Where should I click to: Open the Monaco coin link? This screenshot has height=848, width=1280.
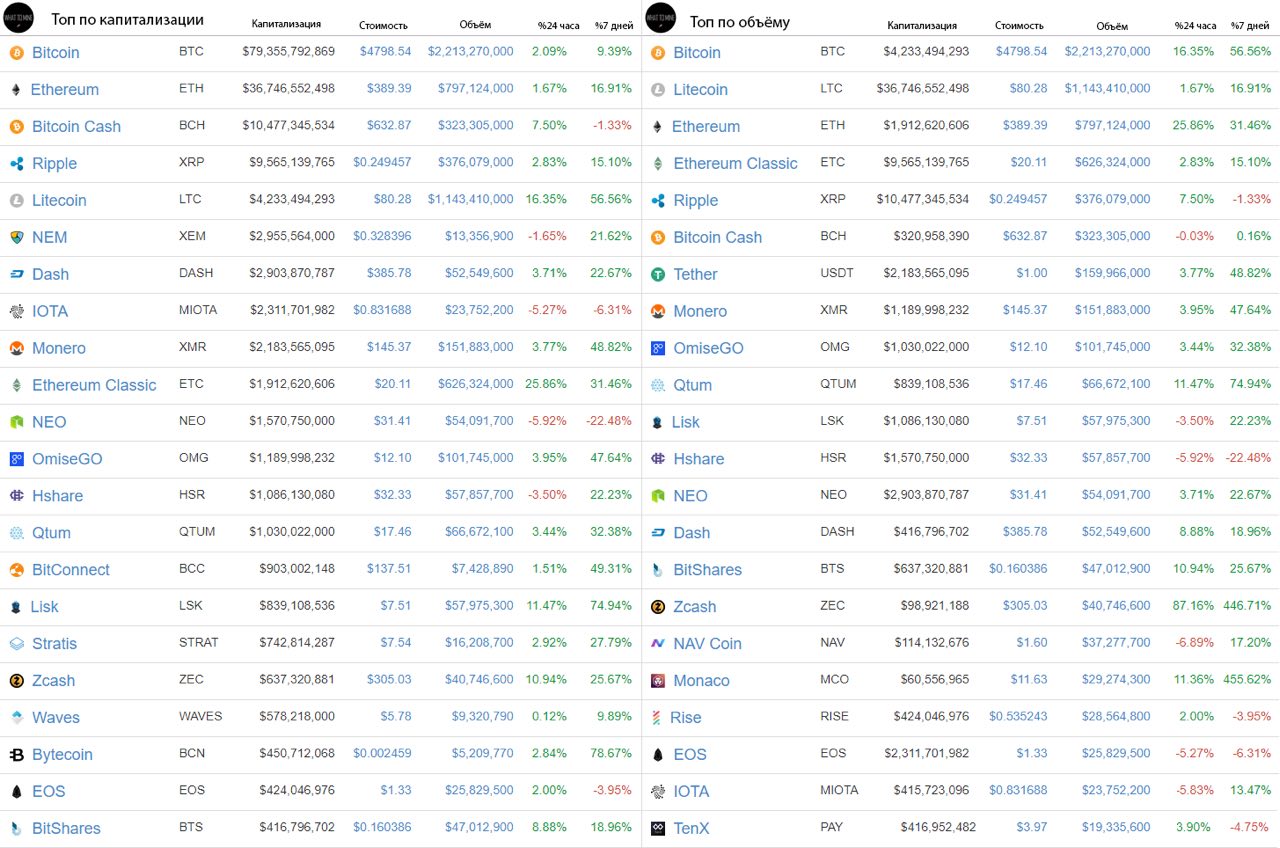701,681
